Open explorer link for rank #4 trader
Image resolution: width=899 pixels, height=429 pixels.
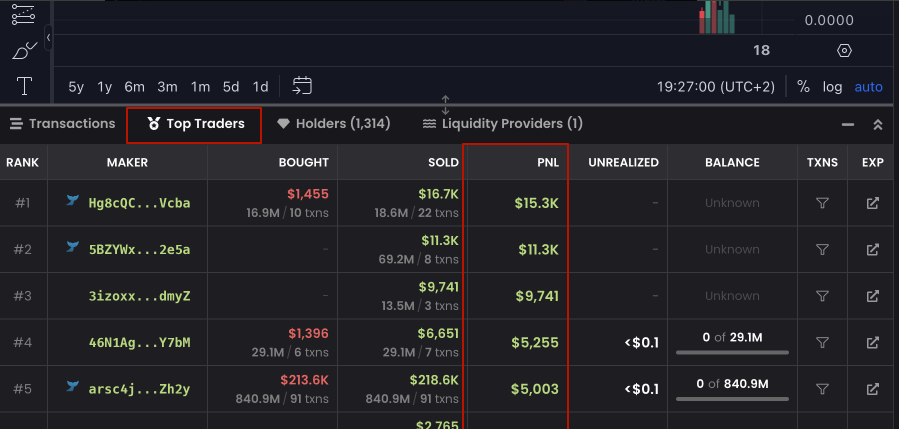tap(873, 343)
